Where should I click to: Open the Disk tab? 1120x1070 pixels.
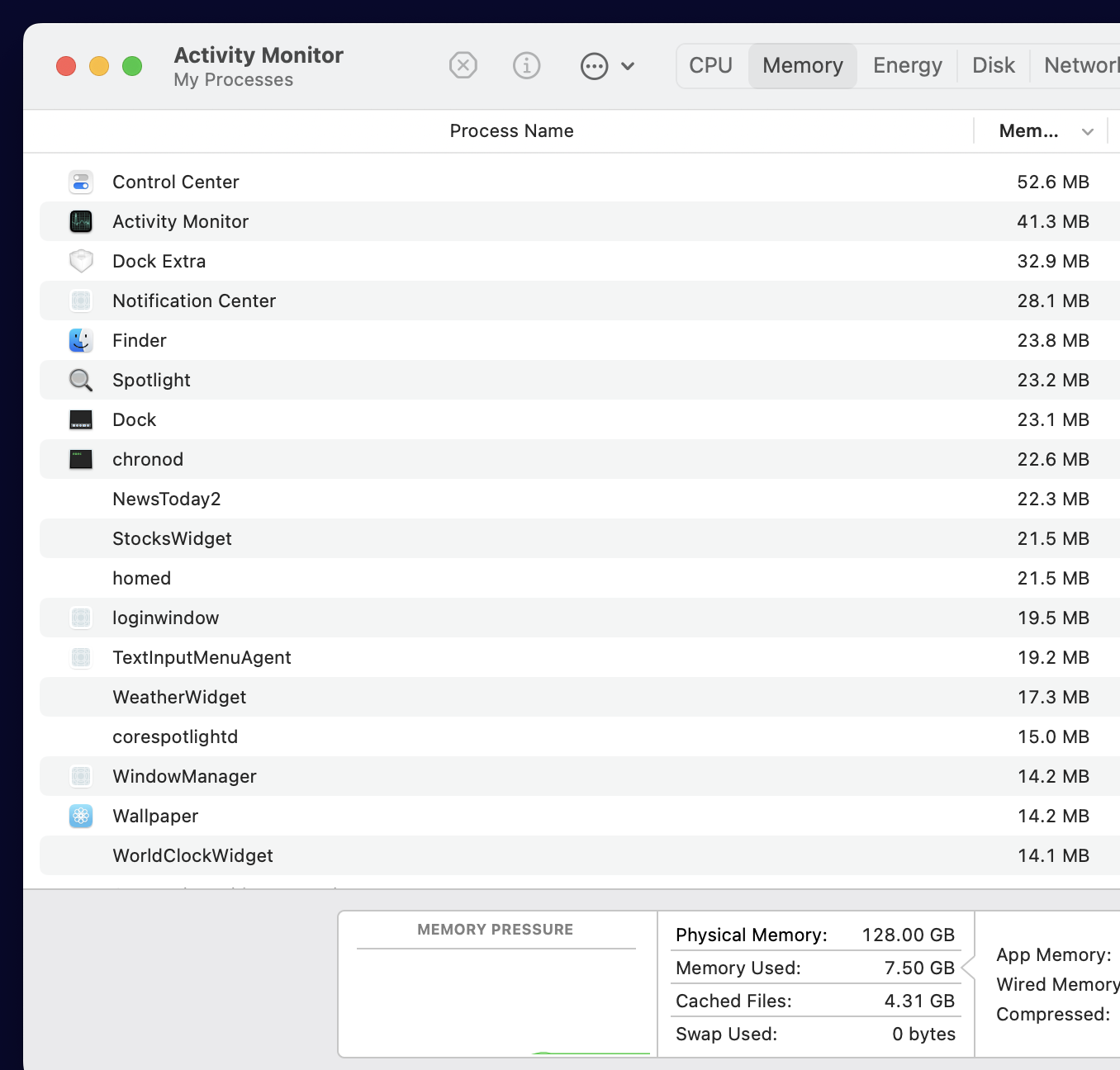click(993, 65)
